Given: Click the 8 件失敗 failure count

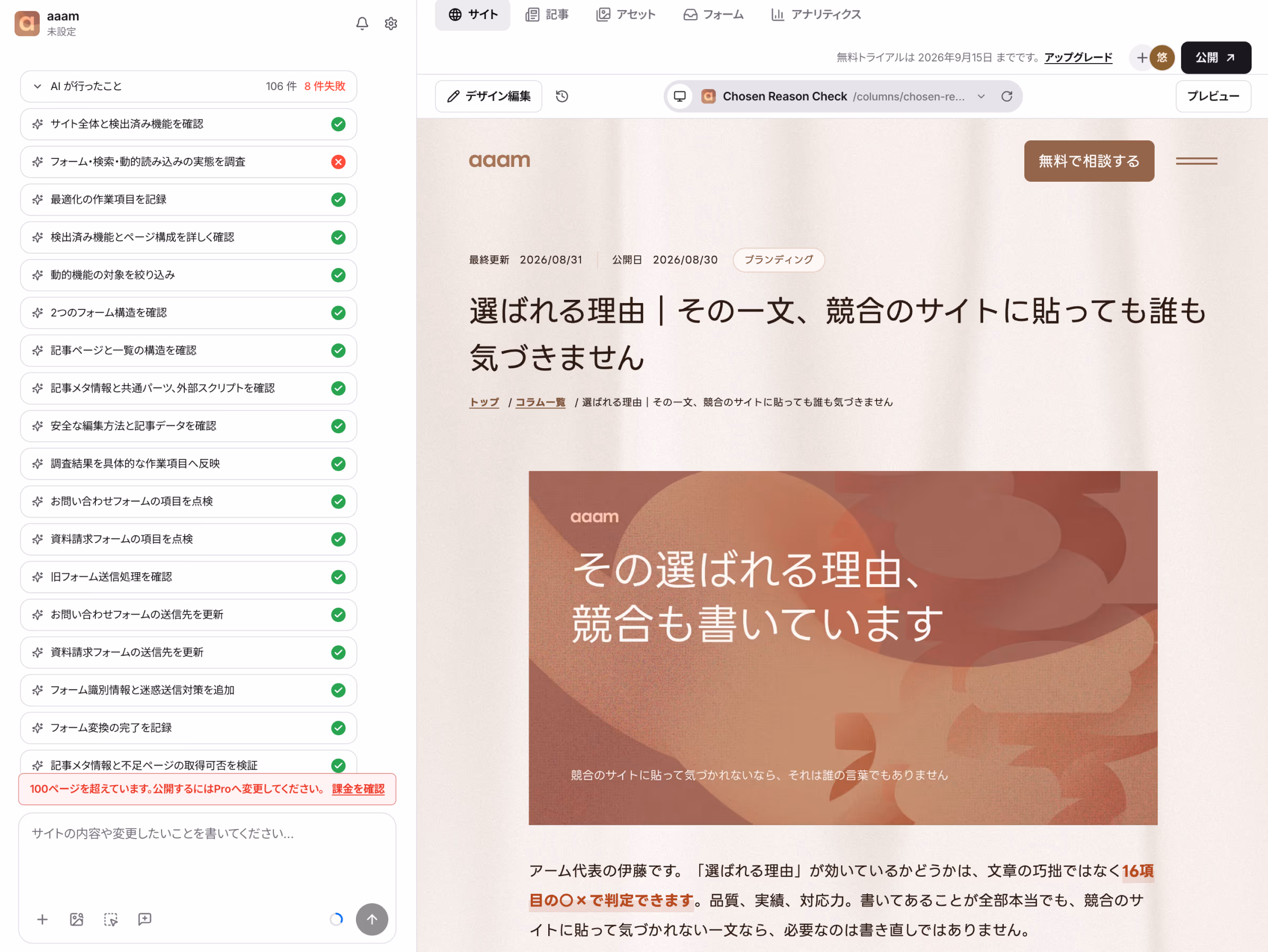Looking at the screenshot, I should tap(325, 86).
